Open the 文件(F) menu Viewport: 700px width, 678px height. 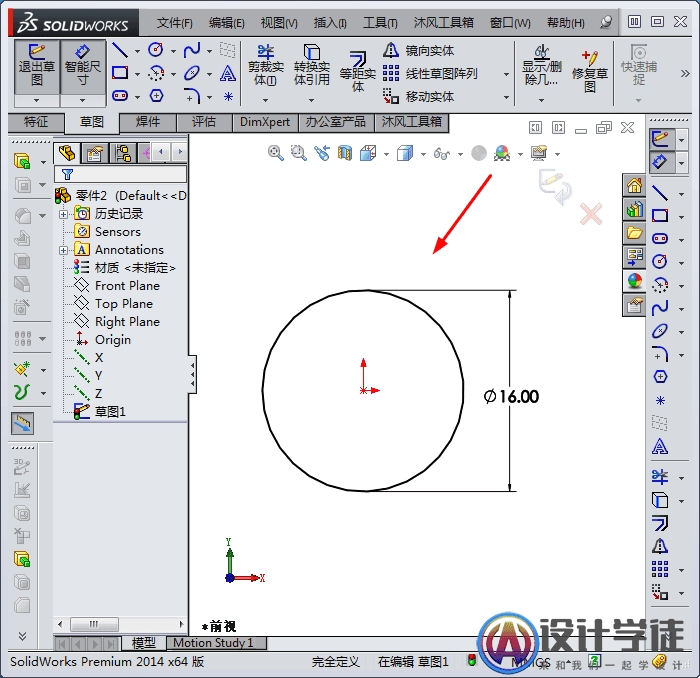coord(174,23)
